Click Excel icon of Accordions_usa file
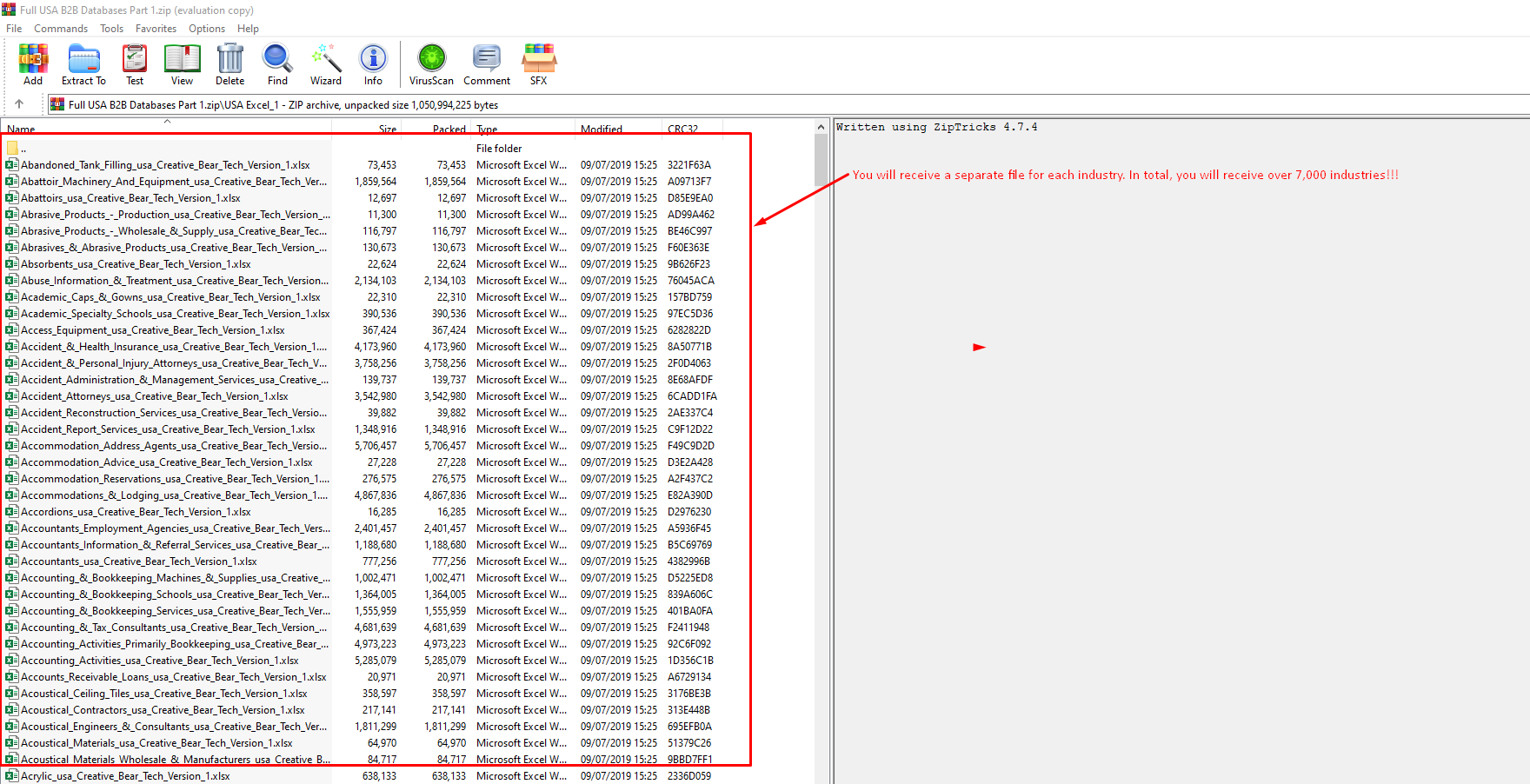1530x784 pixels. click(x=12, y=511)
